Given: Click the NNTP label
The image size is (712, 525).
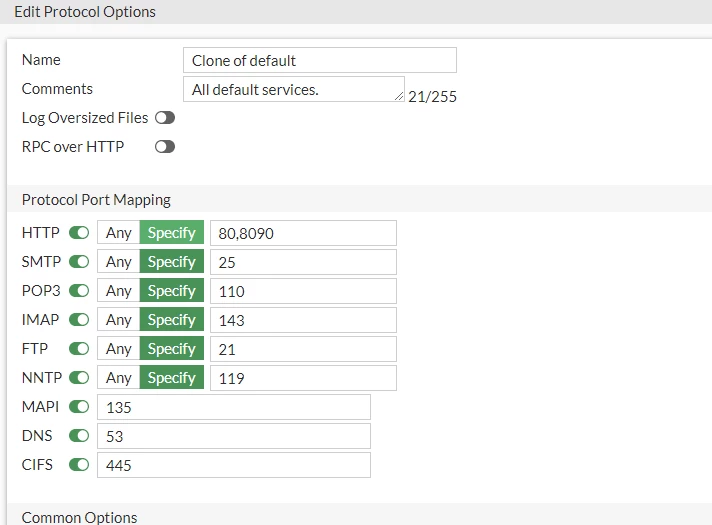Looking at the screenshot, I should (x=42, y=378).
